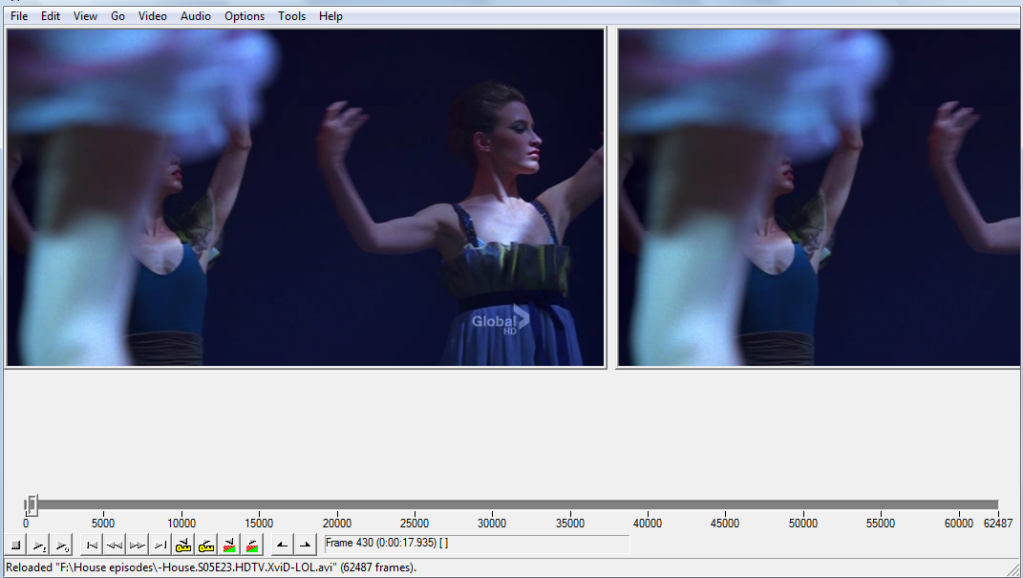This screenshot has height=578, width=1023.
Task: Step forward one frame
Action: 138,545
